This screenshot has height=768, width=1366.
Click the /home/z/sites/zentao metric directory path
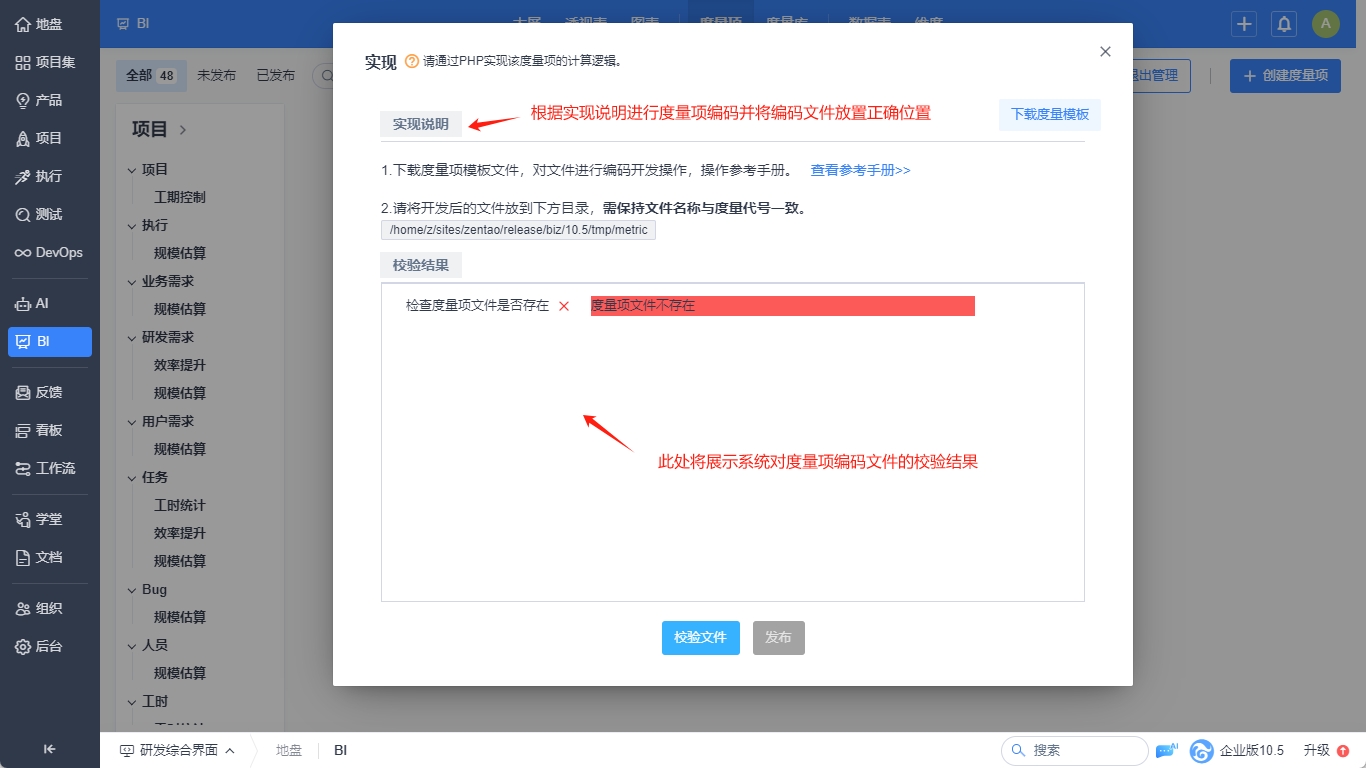[518, 231]
